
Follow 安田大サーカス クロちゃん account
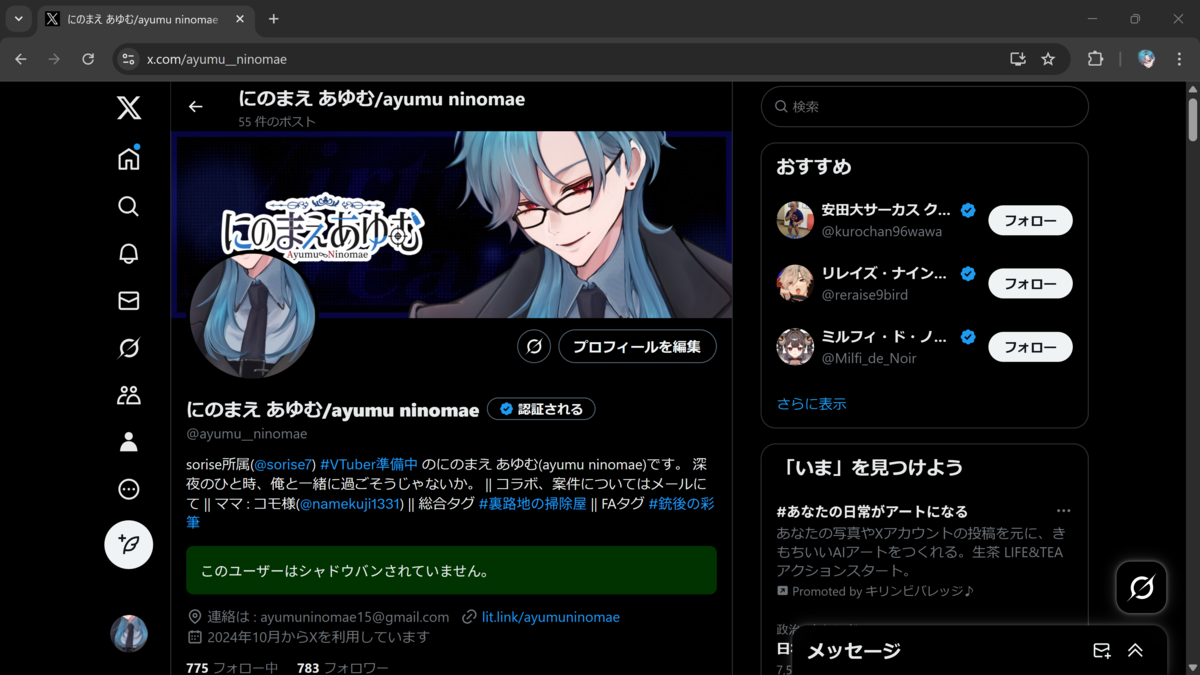[1030, 221]
